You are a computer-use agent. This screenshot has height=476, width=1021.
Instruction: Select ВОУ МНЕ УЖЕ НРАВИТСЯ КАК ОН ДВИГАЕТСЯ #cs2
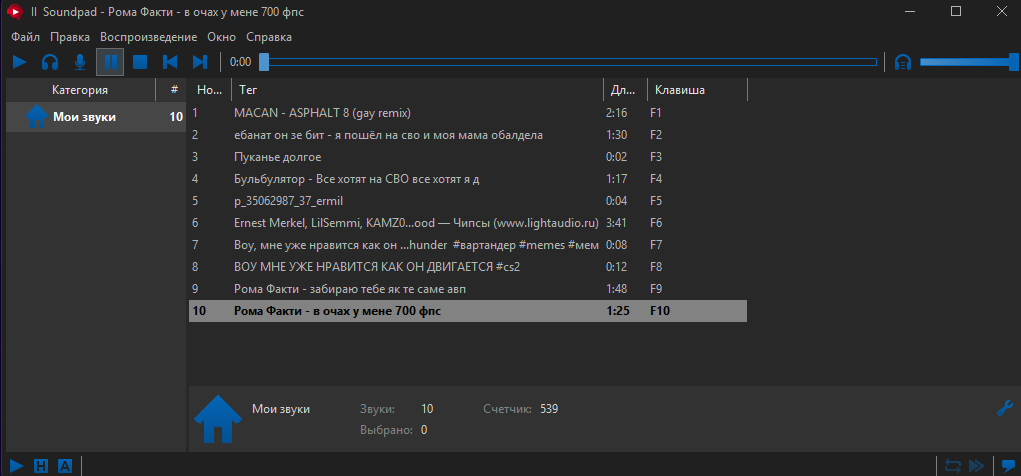(468, 267)
